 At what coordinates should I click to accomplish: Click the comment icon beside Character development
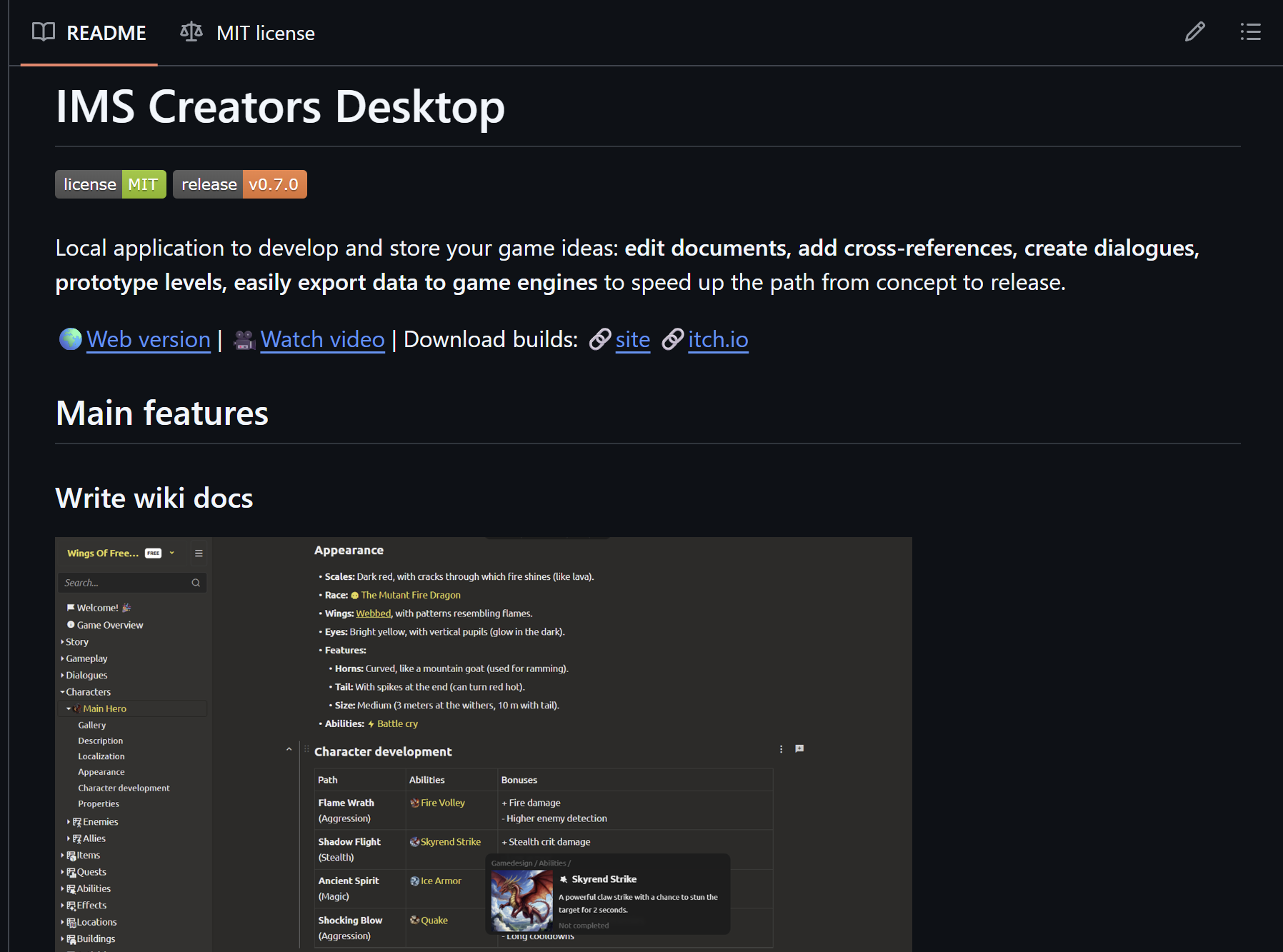pyautogui.click(x=799, y=749)
